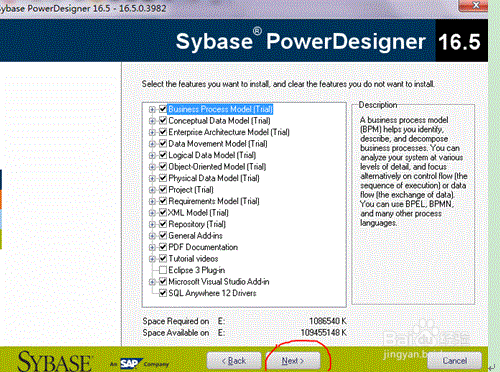Select 'Repository (Trial)' label
Screen dimensions: 500x372
pyautogui.click(x=197, y=224)
